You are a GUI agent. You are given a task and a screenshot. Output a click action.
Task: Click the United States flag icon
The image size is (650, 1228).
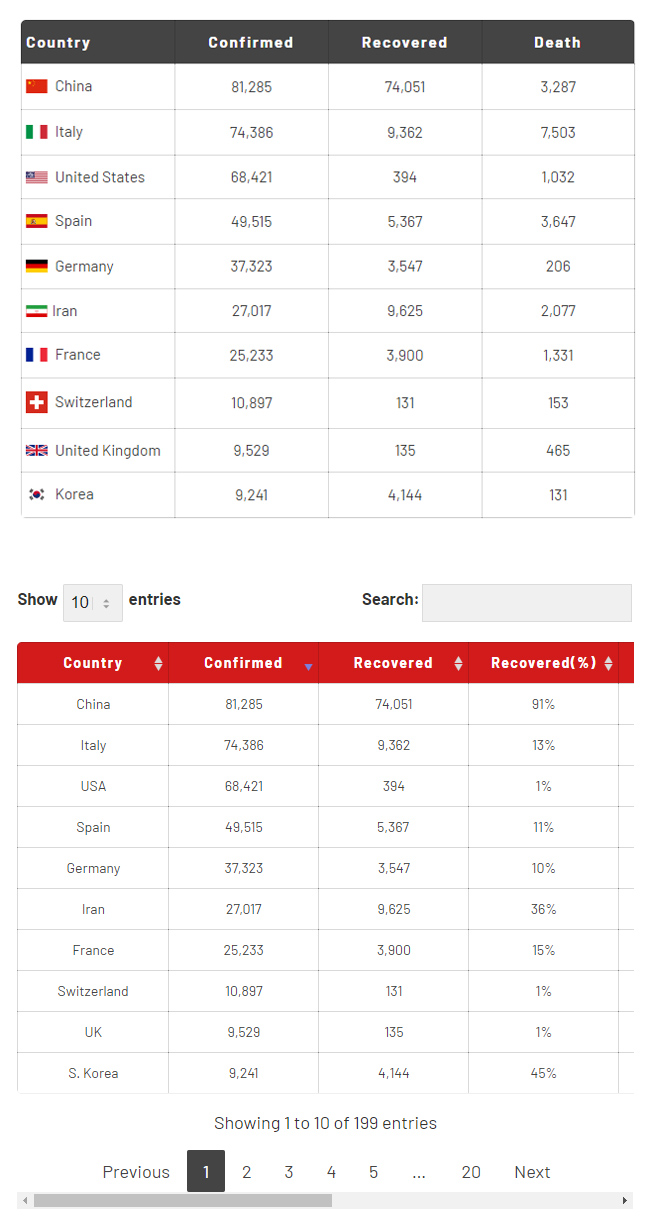tap(37, 177)
